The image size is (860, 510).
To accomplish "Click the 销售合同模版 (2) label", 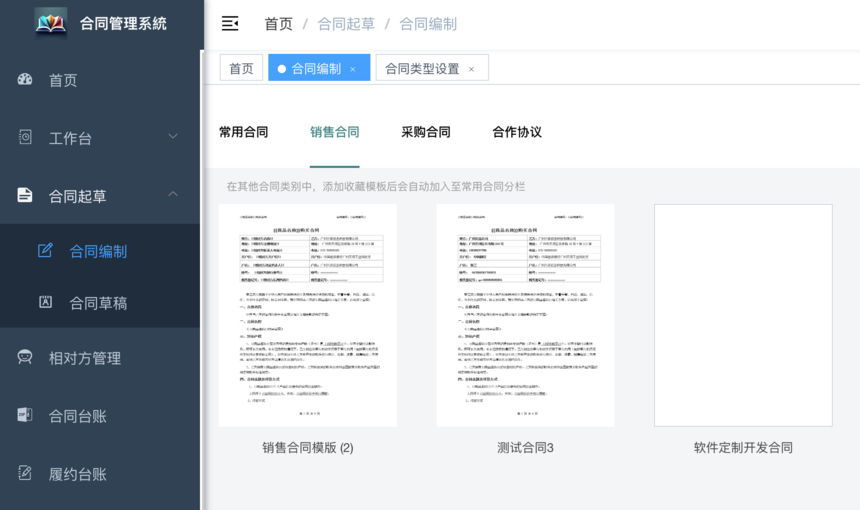I will pyautogui.click(x=308, y=447).
